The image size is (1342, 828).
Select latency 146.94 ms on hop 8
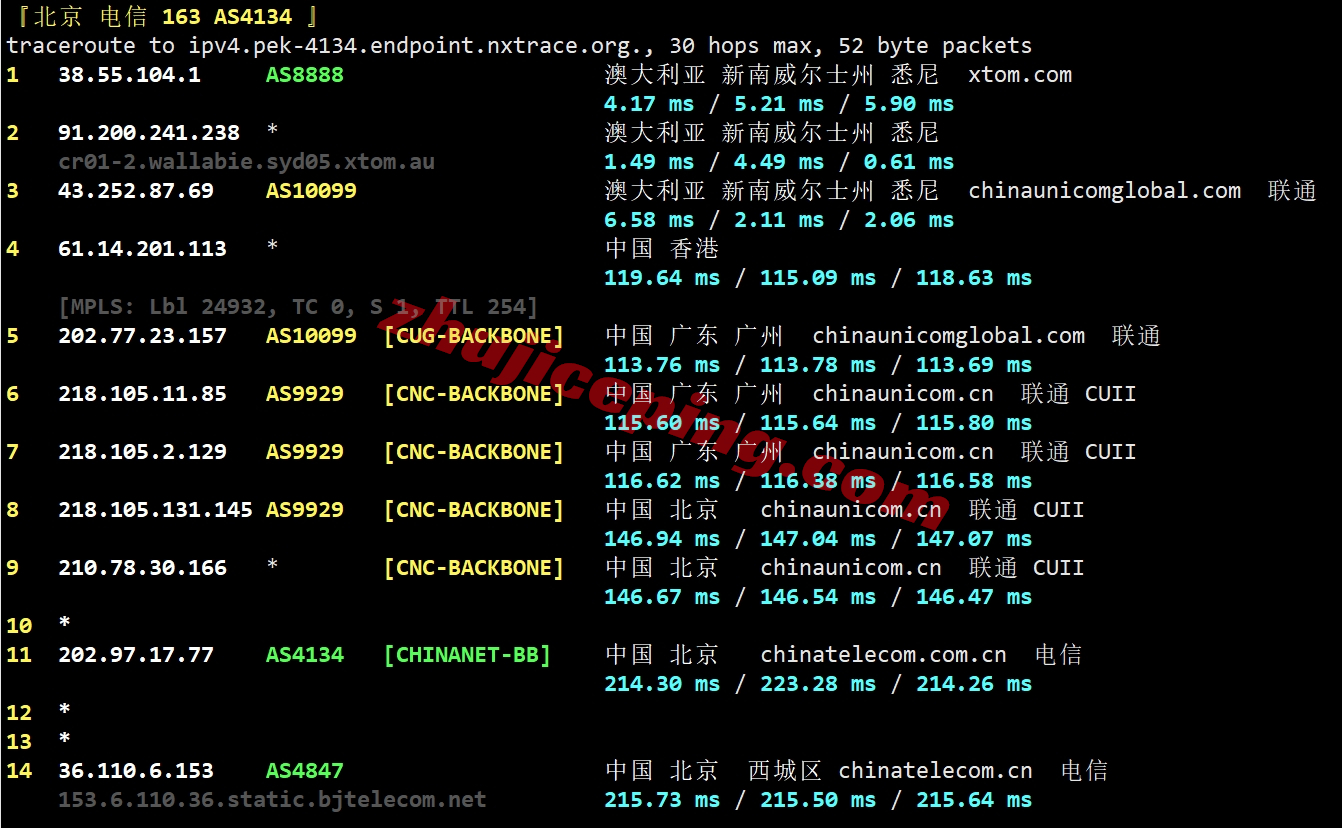[x=662, y=539]
